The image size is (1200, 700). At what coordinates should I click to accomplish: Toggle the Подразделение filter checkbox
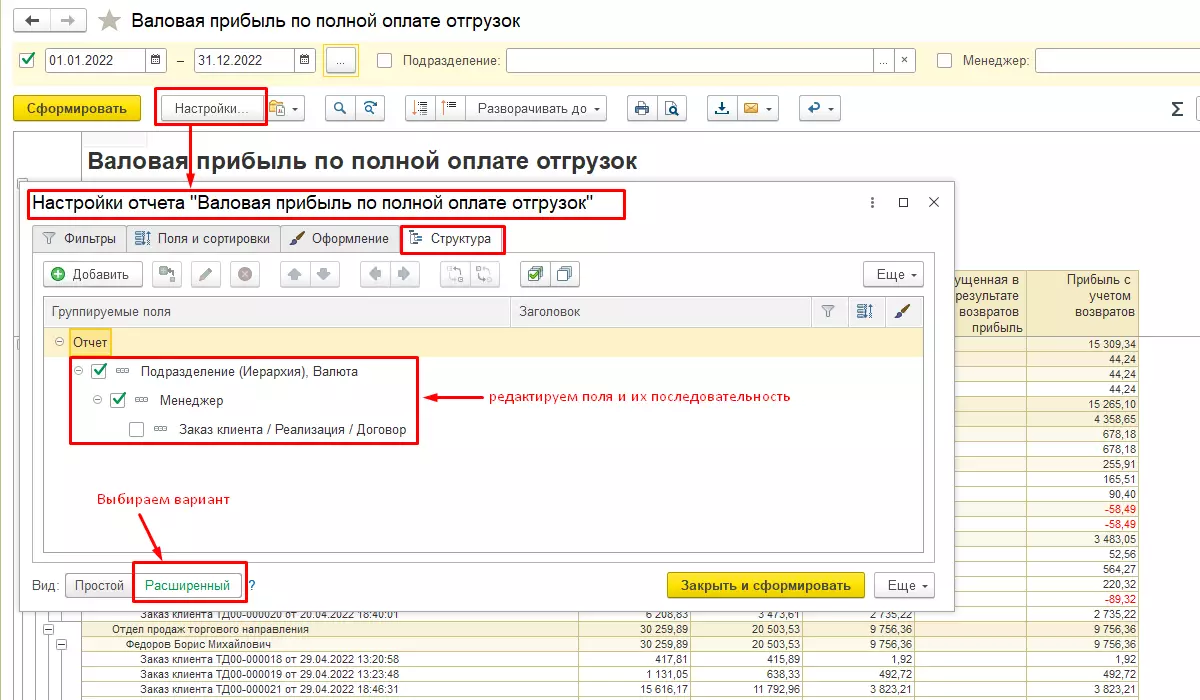pyautogui.click(x=385, y=60)
